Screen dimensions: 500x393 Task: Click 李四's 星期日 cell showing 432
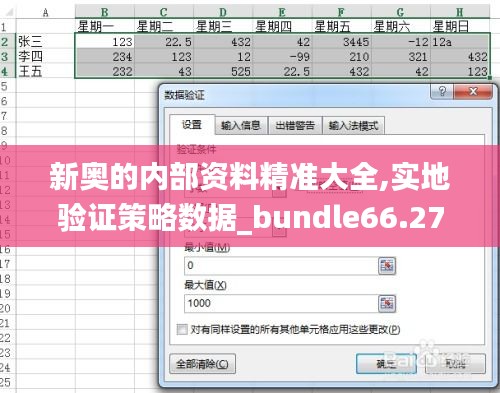(x=460, y=56)
